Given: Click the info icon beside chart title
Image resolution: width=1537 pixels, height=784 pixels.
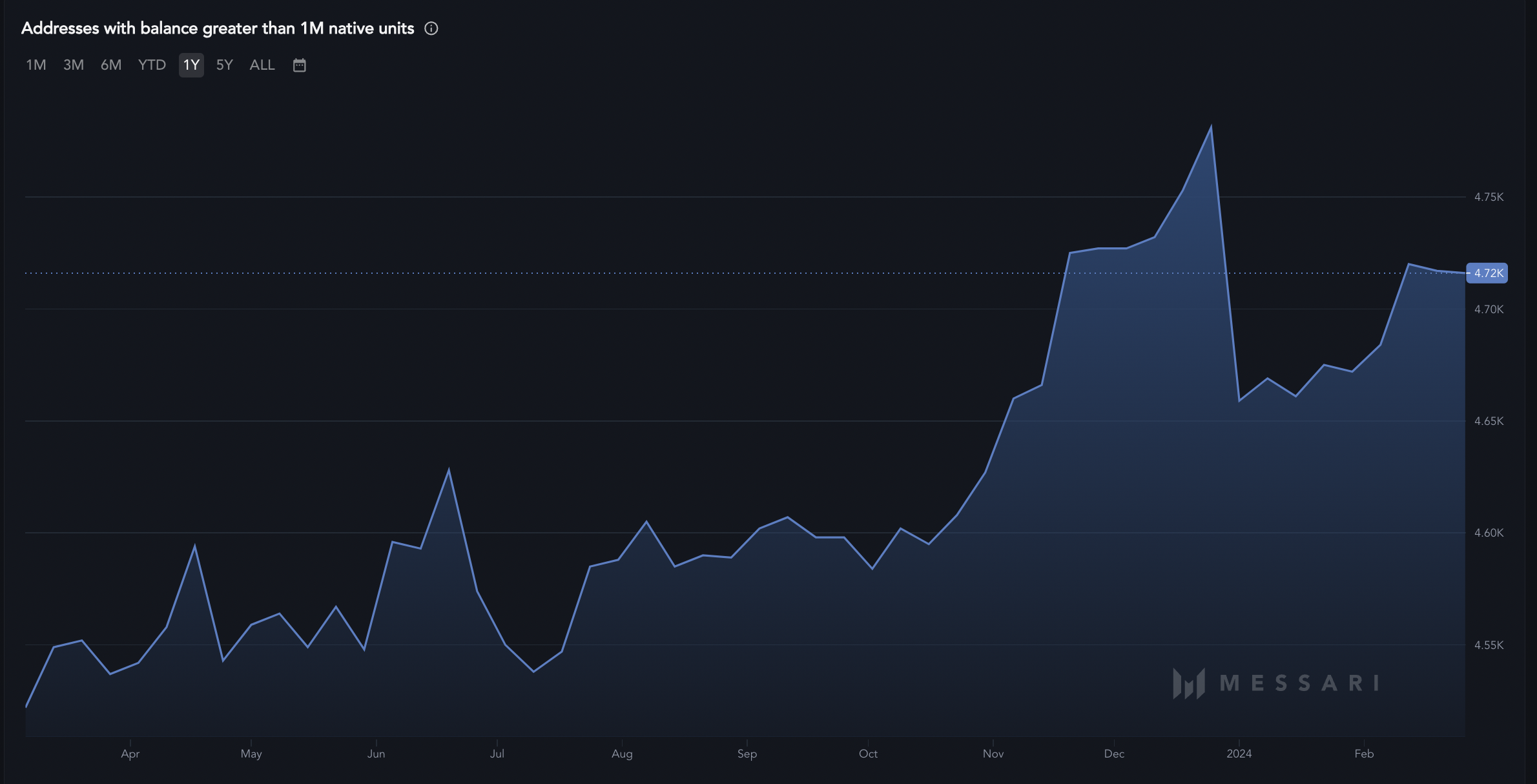Looking at the screenshot, I should coord(431,28).
